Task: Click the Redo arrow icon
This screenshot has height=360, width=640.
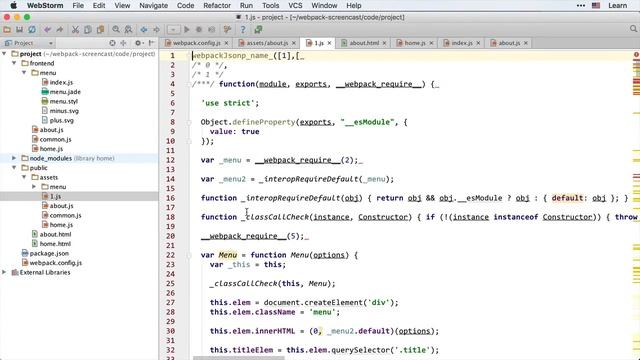Action: [60, 29]
